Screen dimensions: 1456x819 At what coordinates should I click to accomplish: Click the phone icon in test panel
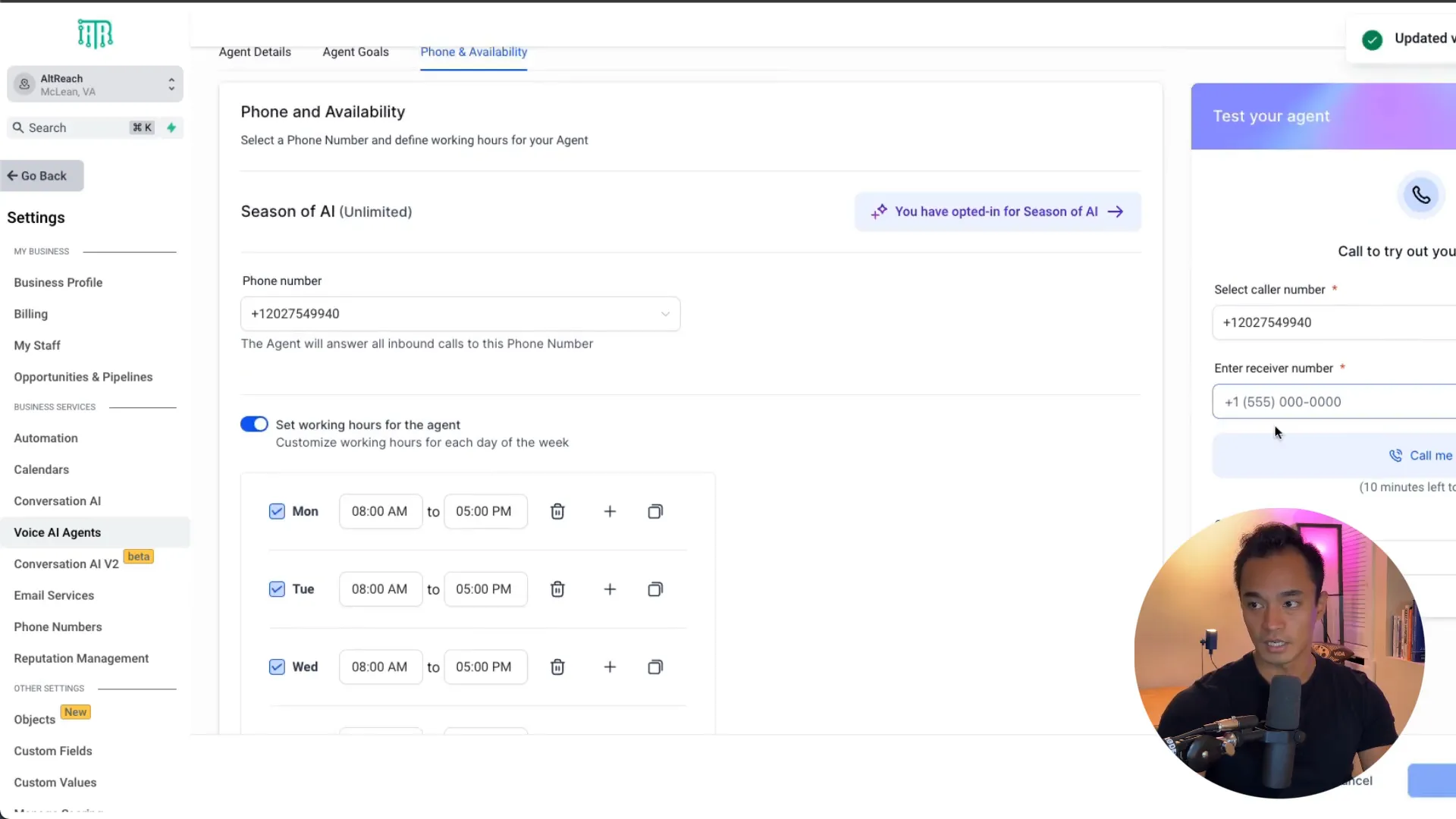tap(1420, 196)
